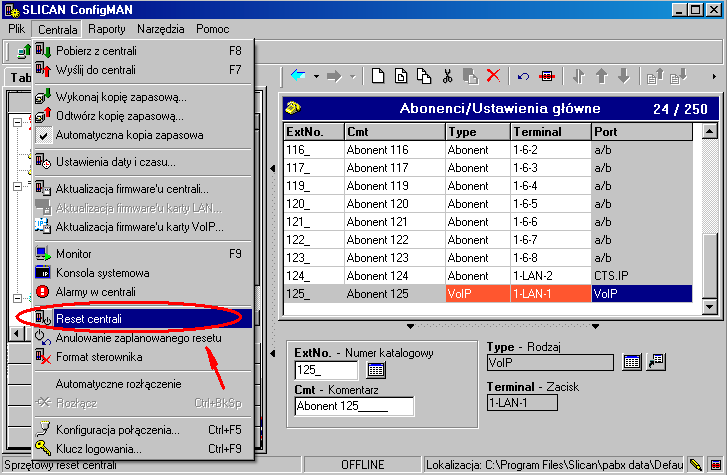Click the down arrow move icon in toolbar
This screenshot has height=475, width=727.
pyautogui.click(x=624, y=76)
